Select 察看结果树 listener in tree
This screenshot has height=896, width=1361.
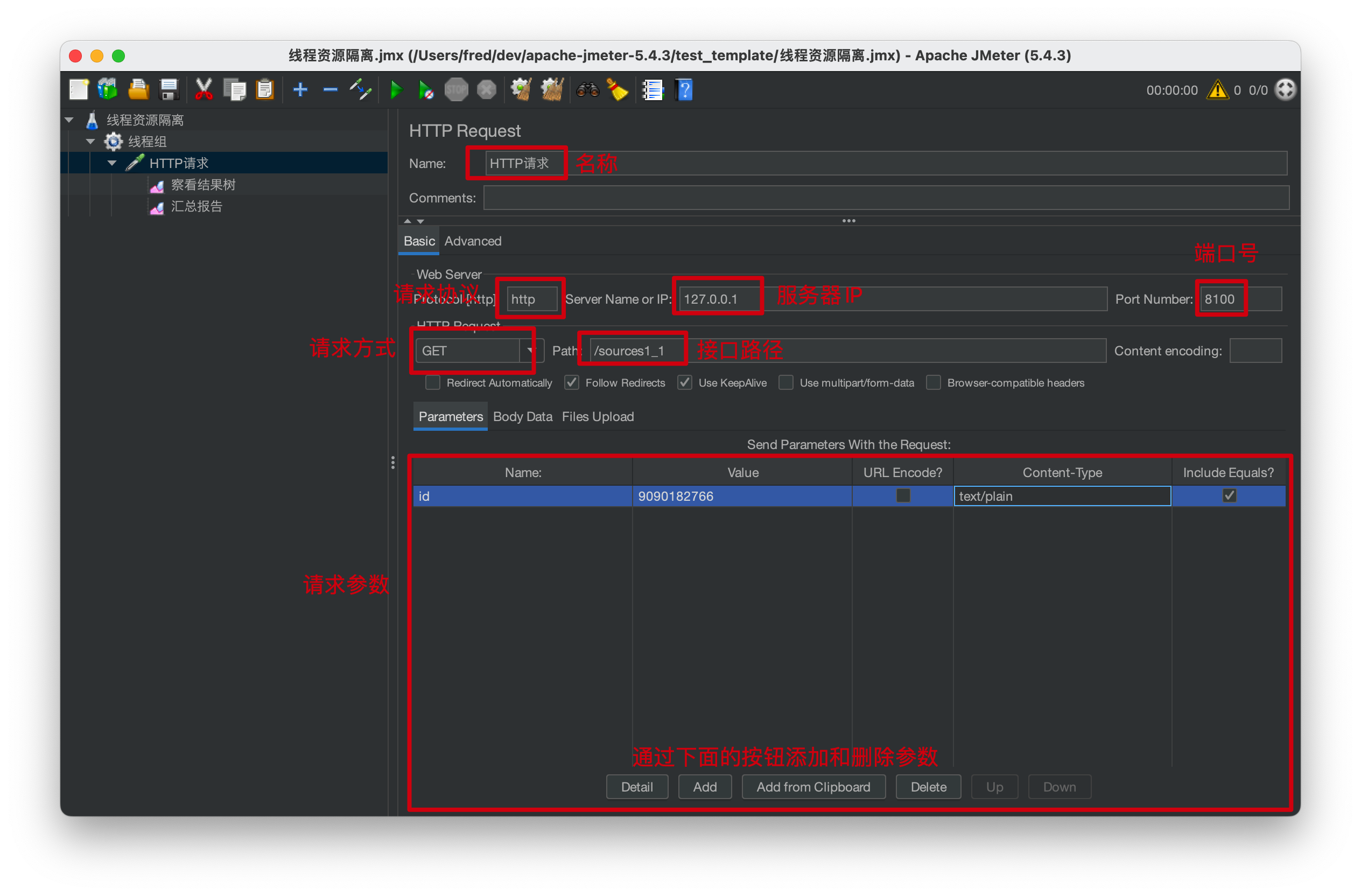[203, 185]
